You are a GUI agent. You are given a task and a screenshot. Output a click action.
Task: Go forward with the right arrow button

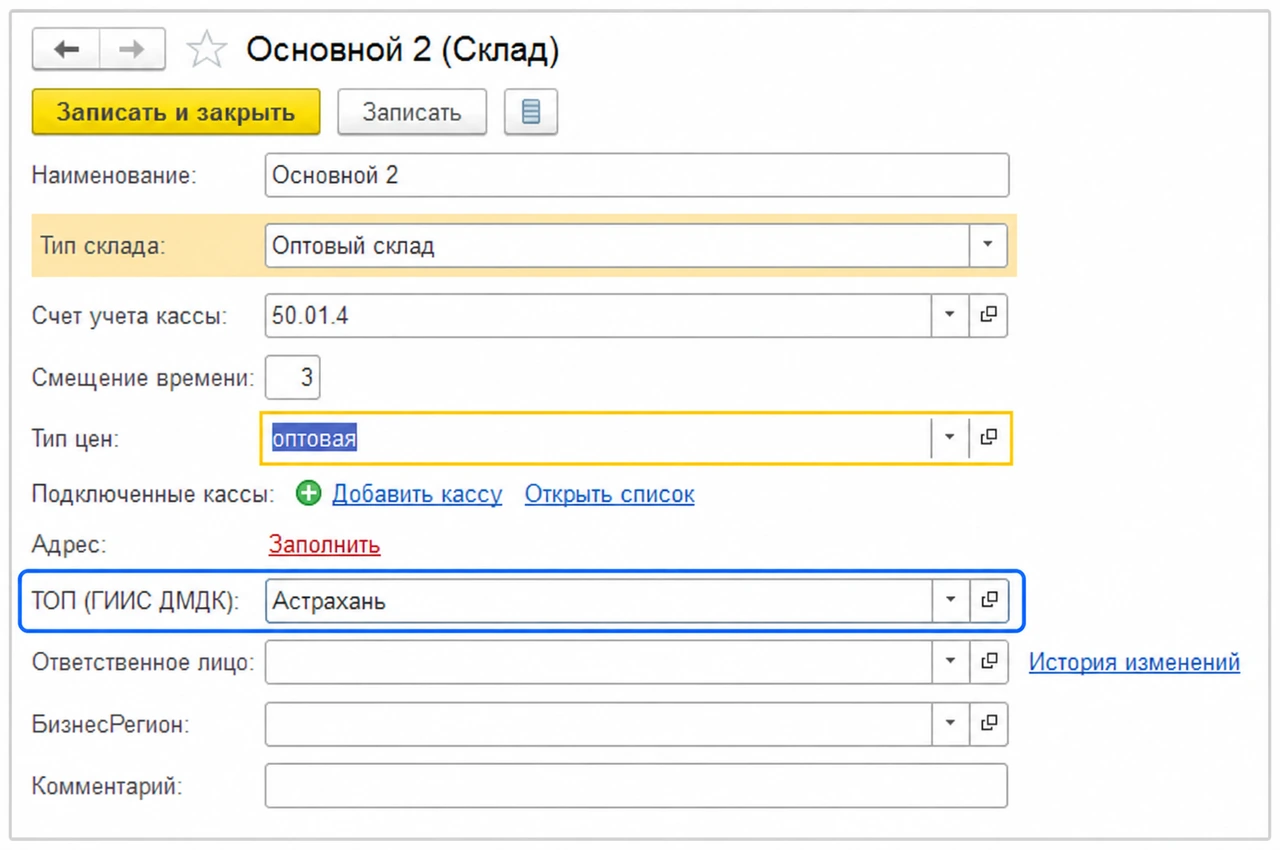[132, 50]
